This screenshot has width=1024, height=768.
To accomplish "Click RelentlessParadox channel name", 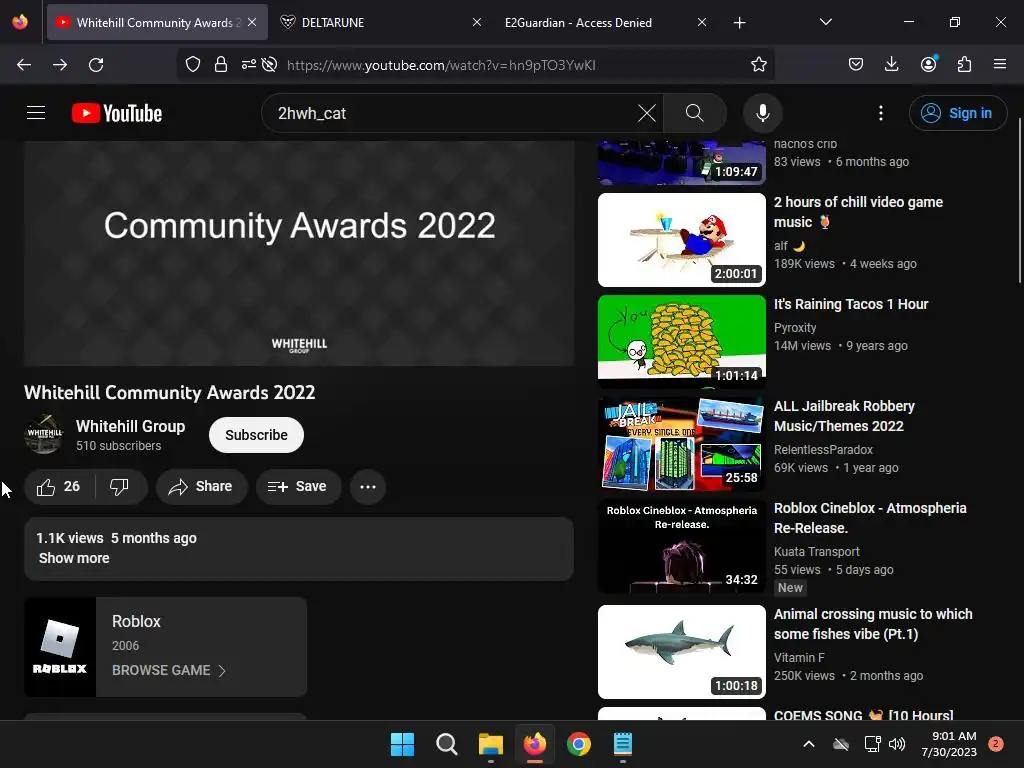I will (823, 450).
